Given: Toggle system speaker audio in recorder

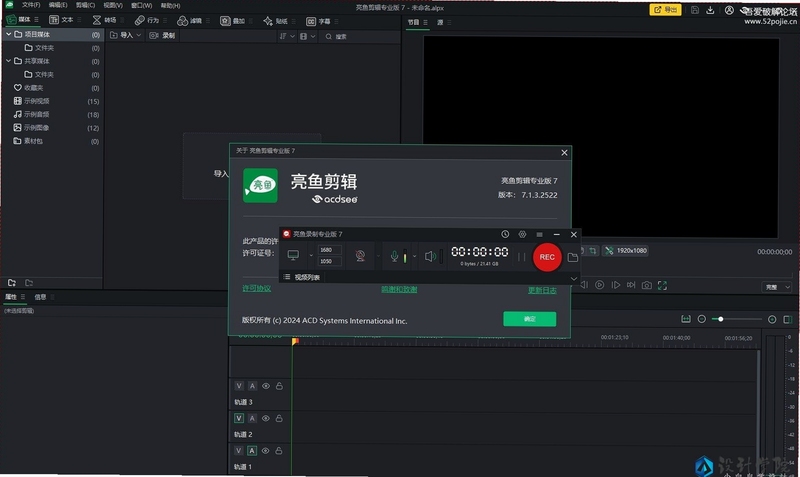Looking at the screenshot, I should click(x=430, y=256).
